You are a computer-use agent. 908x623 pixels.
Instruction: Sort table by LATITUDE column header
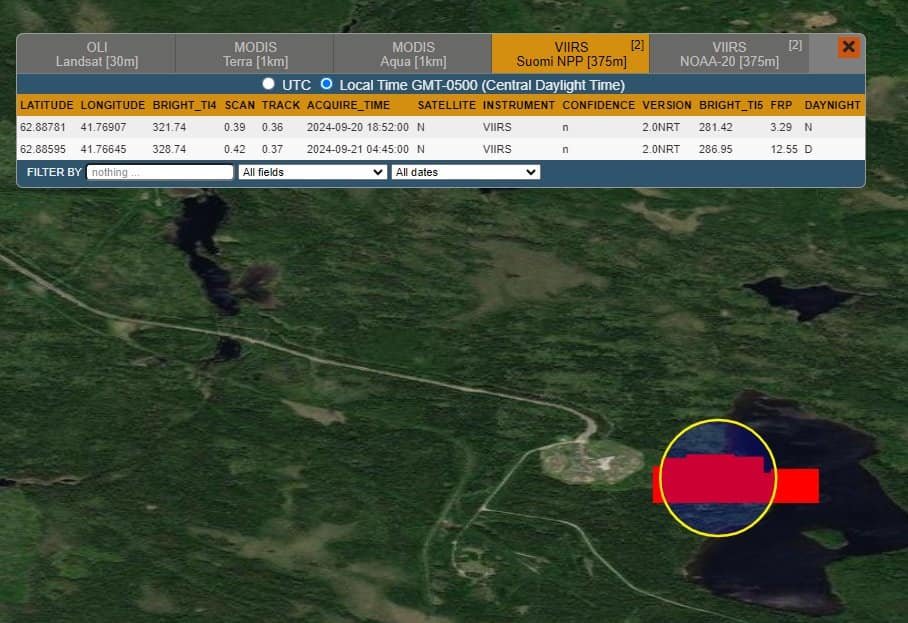(x=46, y=105)
